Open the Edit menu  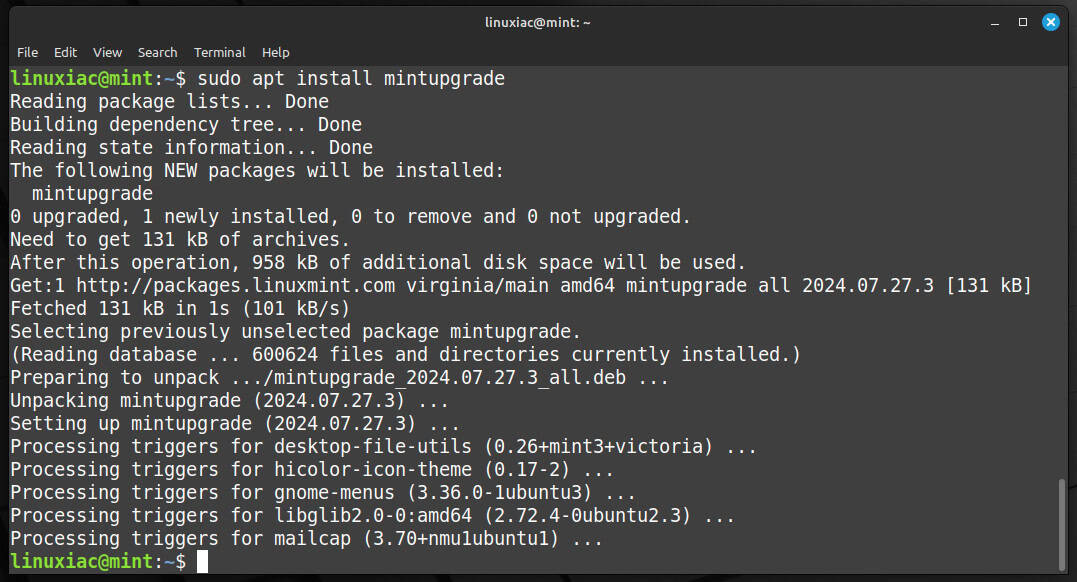[x=65, y=52]
